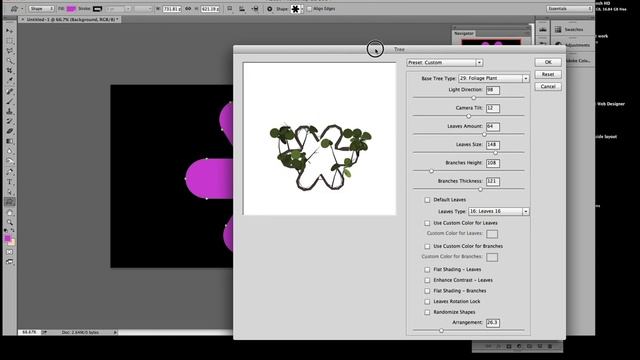Open path alignment options icon
Viewport: 640px width, 360px height.
click(x=242, y=8)
